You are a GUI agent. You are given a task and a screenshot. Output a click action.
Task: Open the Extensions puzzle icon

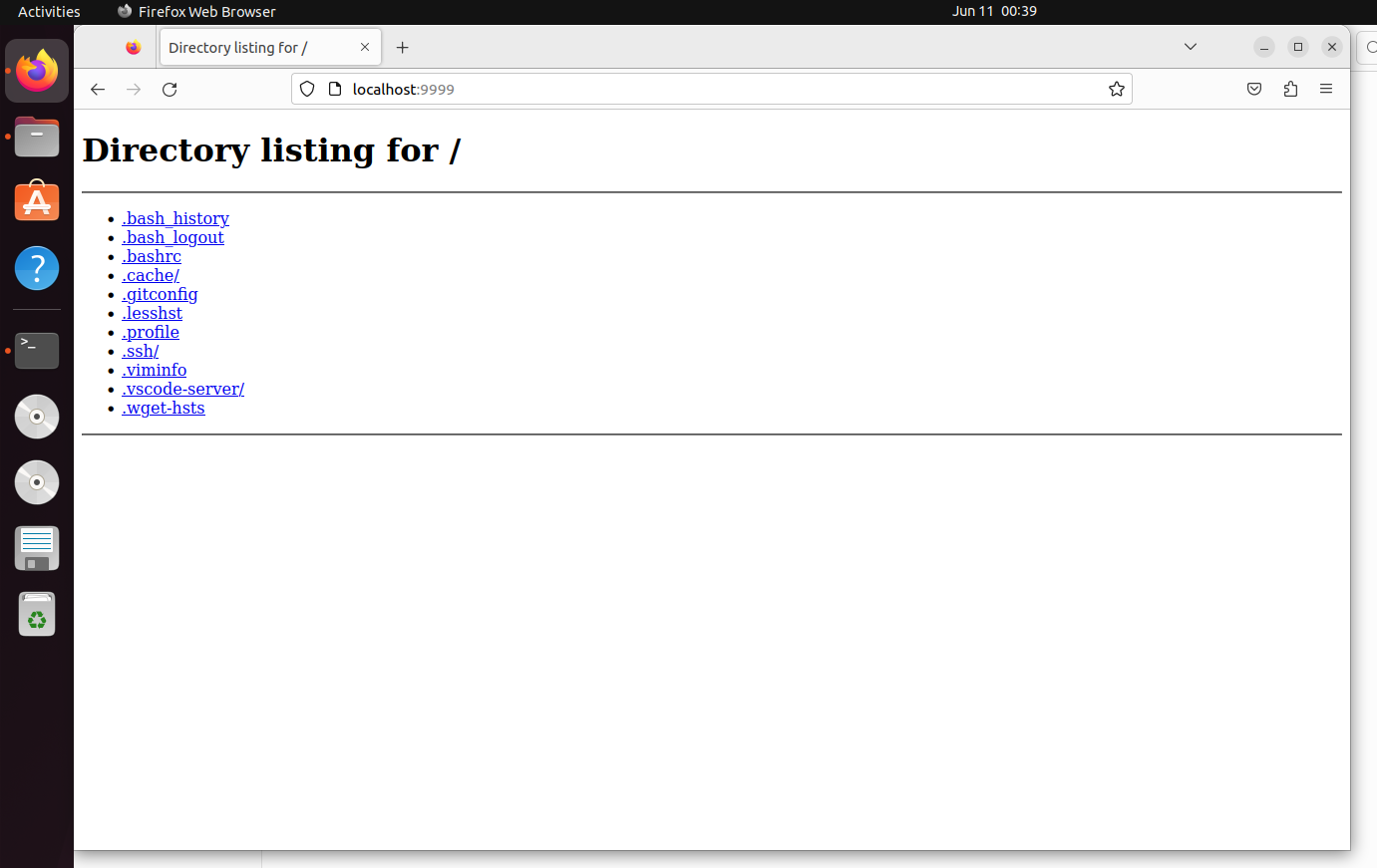(x=1290, y=90)
